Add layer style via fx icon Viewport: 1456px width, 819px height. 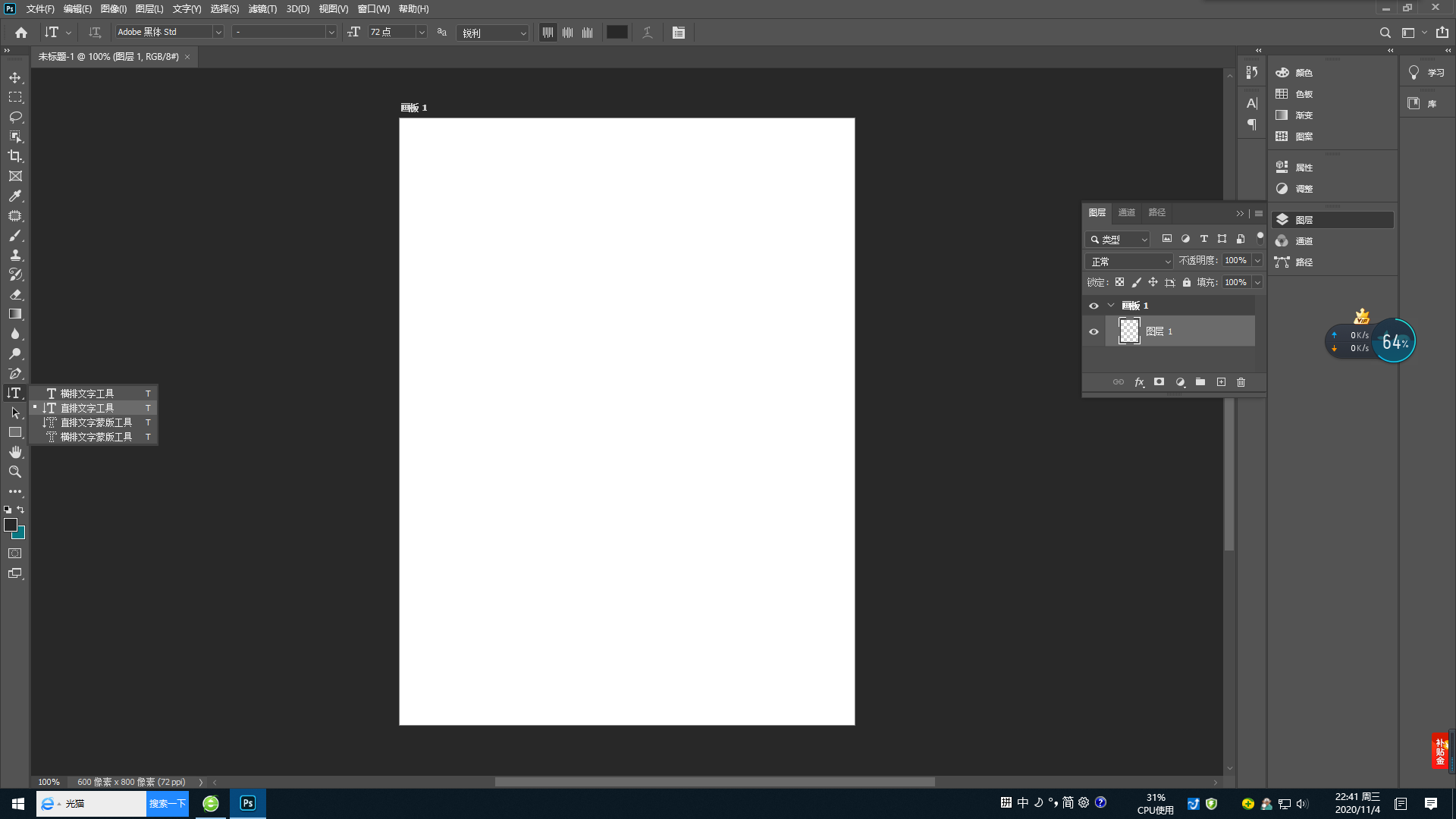coord(1139,382)
